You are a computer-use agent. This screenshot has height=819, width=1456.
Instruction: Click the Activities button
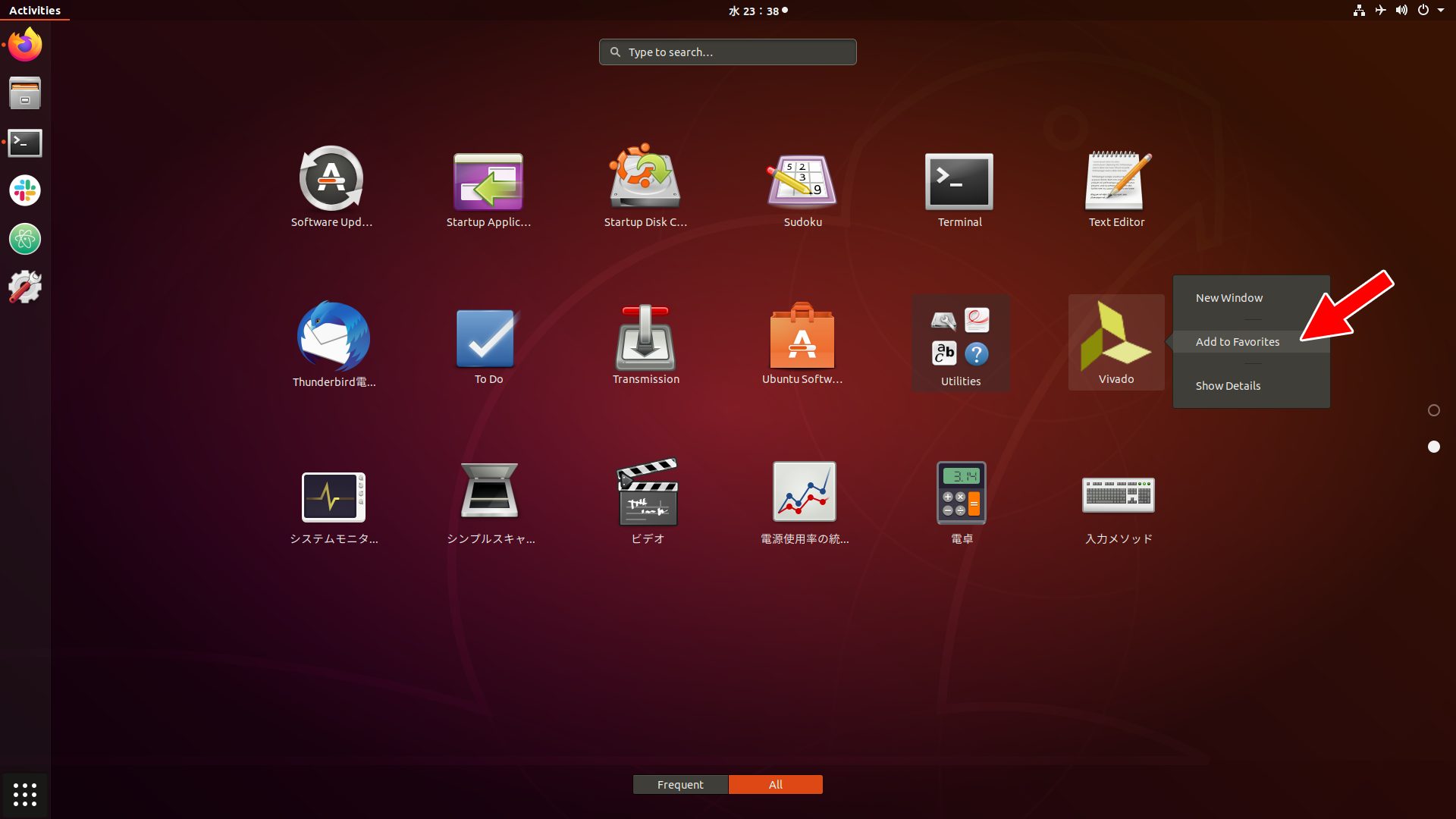pyautogui.click(x=35, y=11)
